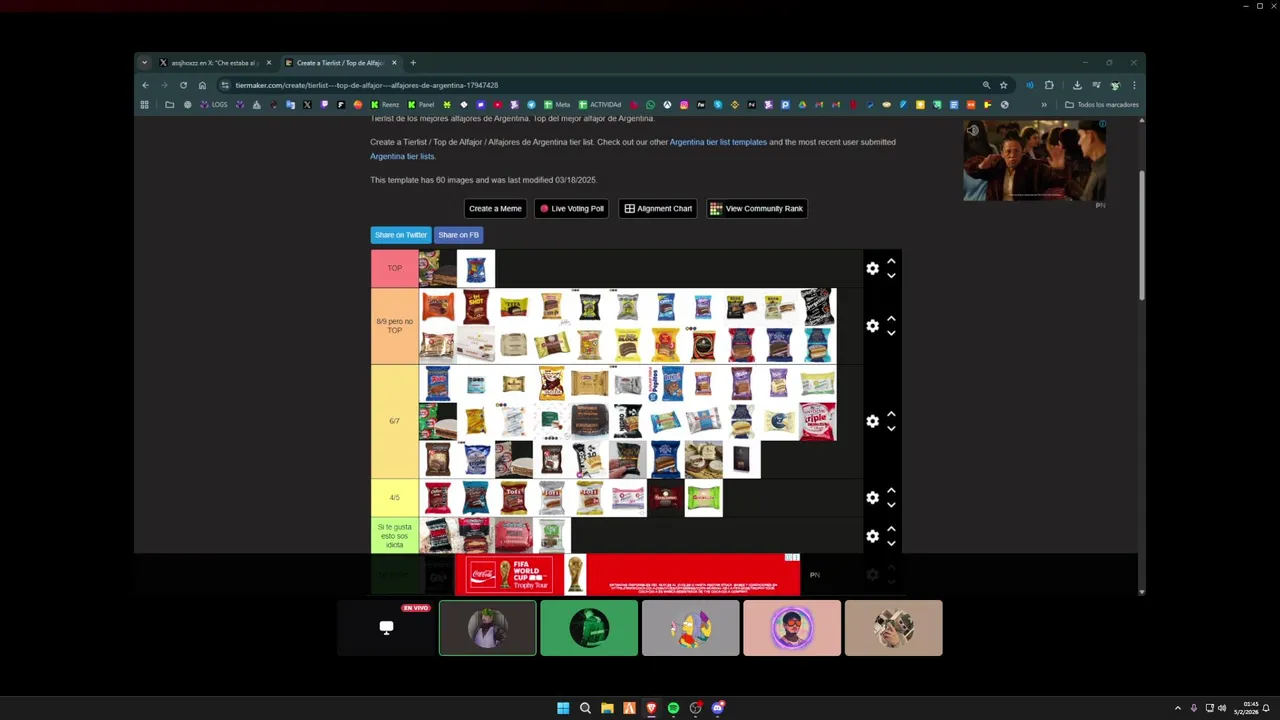View Community Rank

point(757,208)
